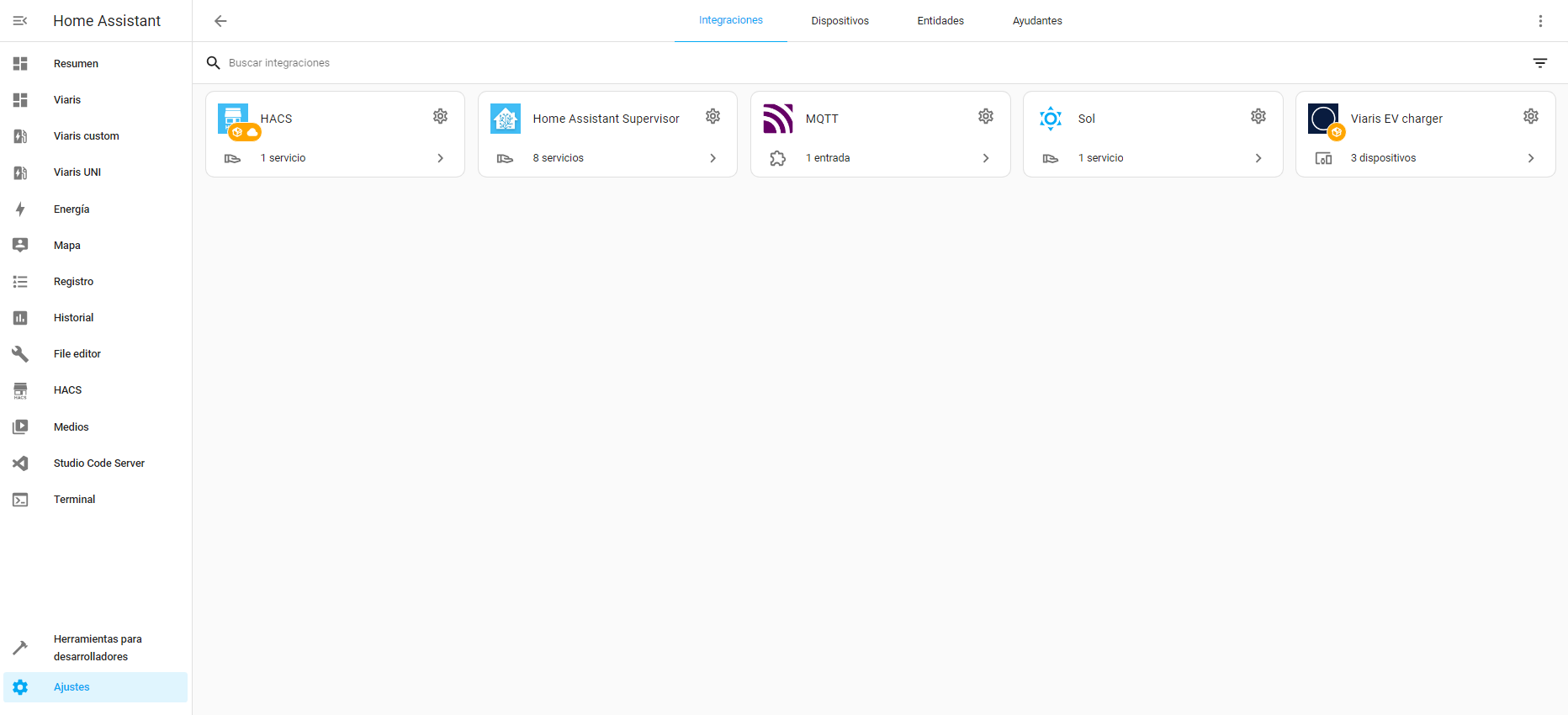This screenshot has width=1568, height=715.
Task: Open the Viaris dashboard label
Action: coord(67,100)
